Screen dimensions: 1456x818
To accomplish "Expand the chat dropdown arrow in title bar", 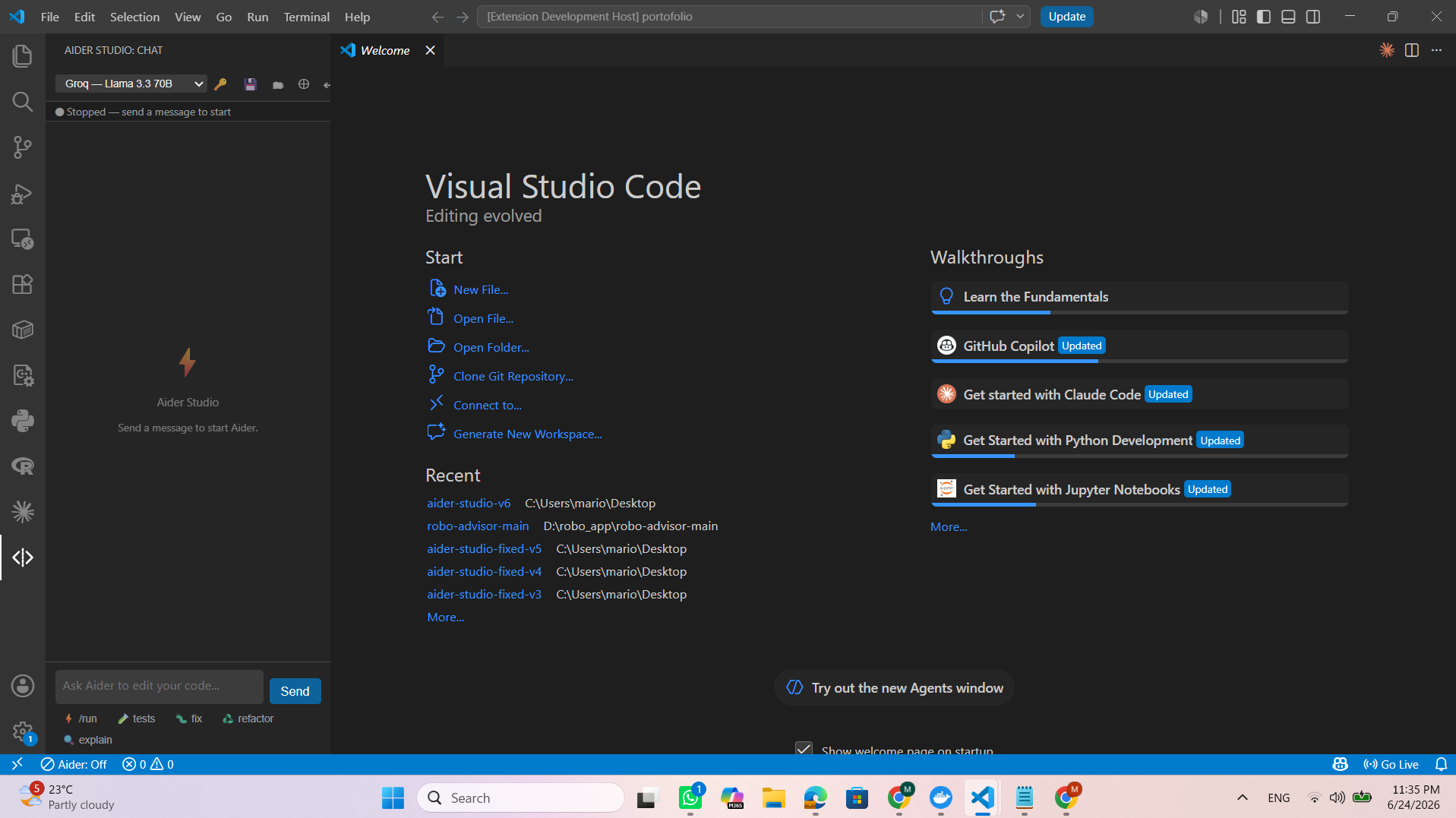I will point(1020,17).
